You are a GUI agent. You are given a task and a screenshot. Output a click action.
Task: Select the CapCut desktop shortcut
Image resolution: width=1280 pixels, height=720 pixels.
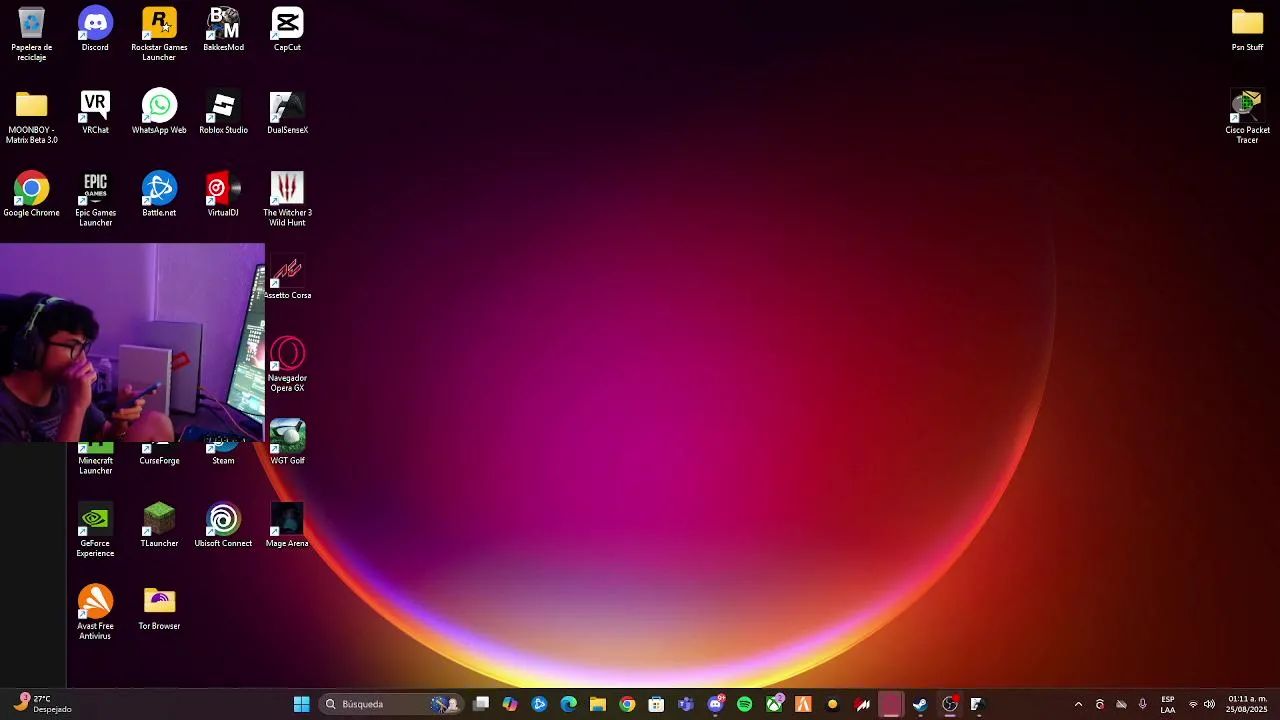pos(287,30)
